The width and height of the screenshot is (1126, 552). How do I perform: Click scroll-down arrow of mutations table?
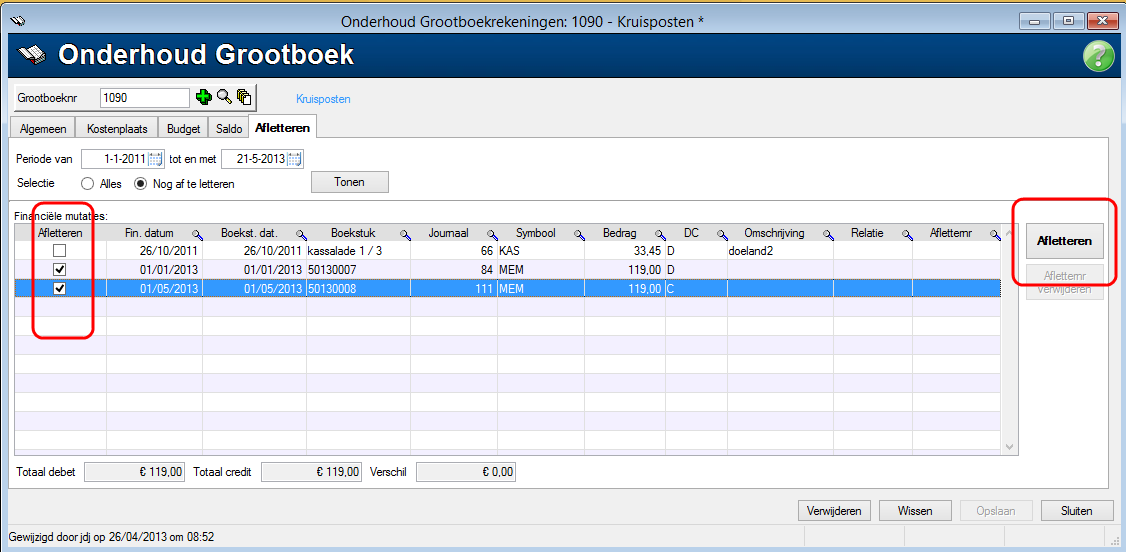(1009, 446)
